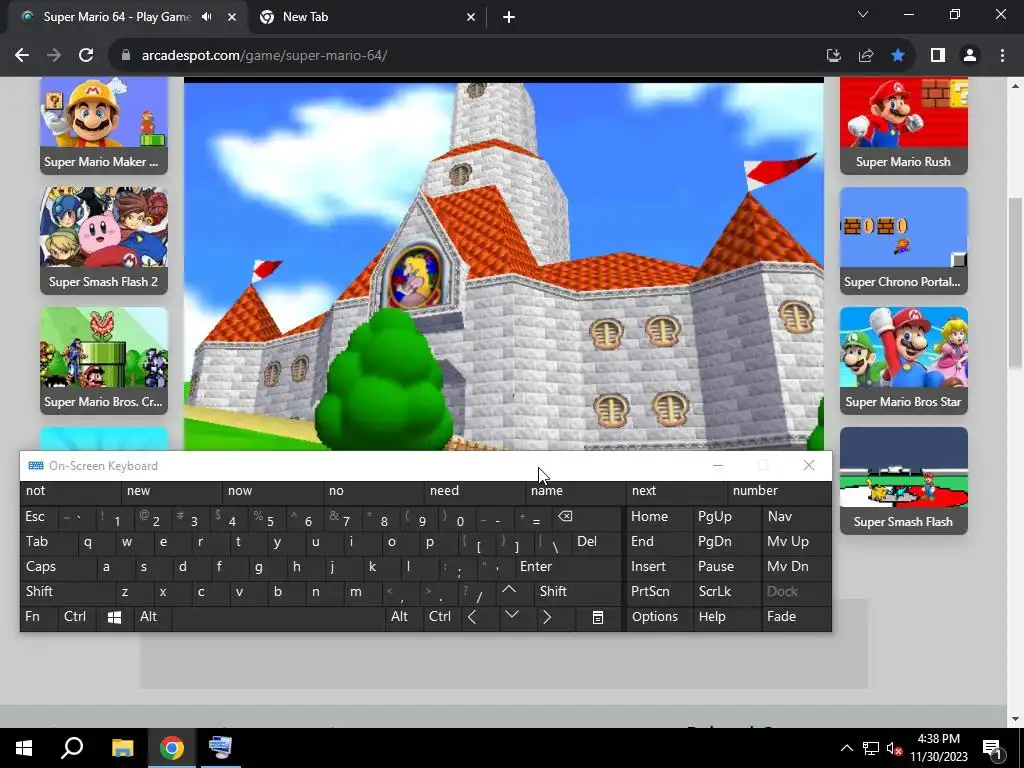This screenshot has height=768, width=1024.
Task: Open the Chrome three-dot menu
Action: 1002,56
